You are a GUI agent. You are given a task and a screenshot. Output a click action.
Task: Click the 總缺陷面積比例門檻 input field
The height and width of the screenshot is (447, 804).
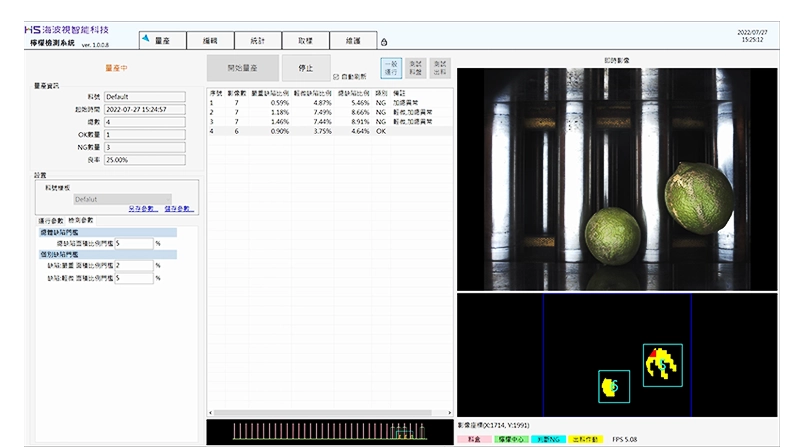(134, 243)
